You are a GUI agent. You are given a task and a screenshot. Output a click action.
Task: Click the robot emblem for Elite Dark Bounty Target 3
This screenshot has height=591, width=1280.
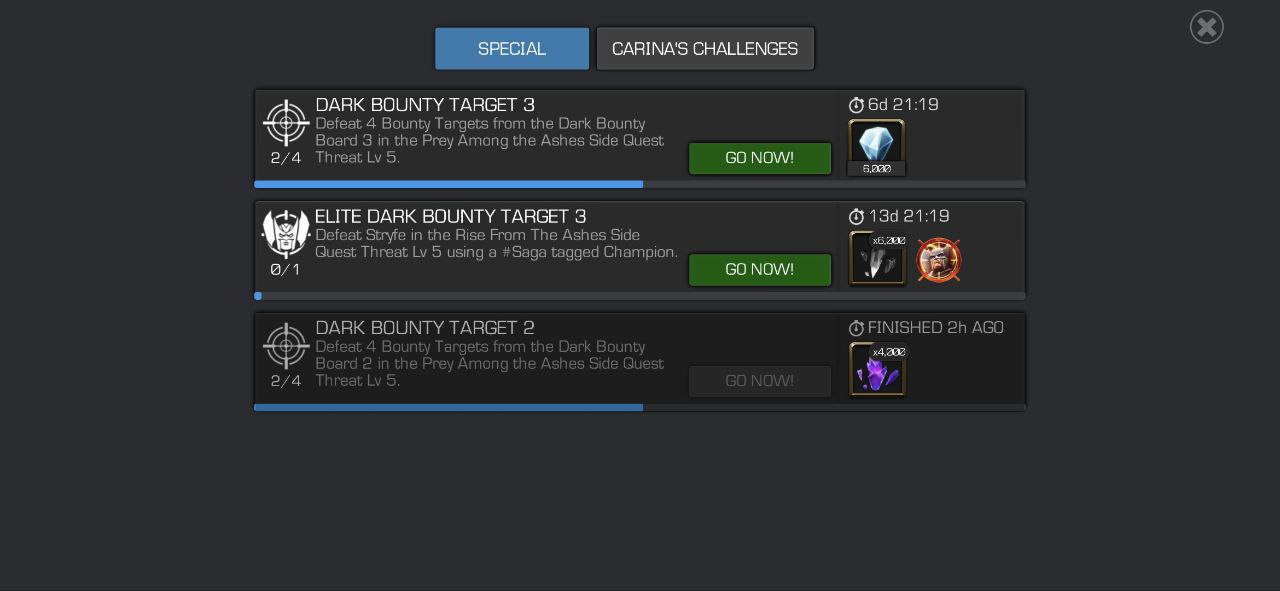pos(286,234)
